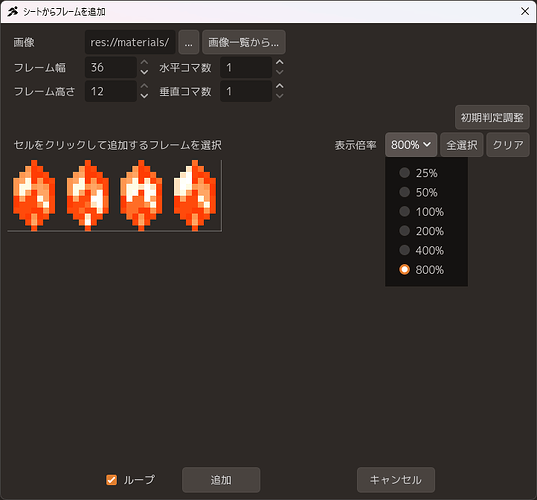The width and height of the screenshot is (537, 500).
Task: Click the 追加 button
Action: pos(221,480)
